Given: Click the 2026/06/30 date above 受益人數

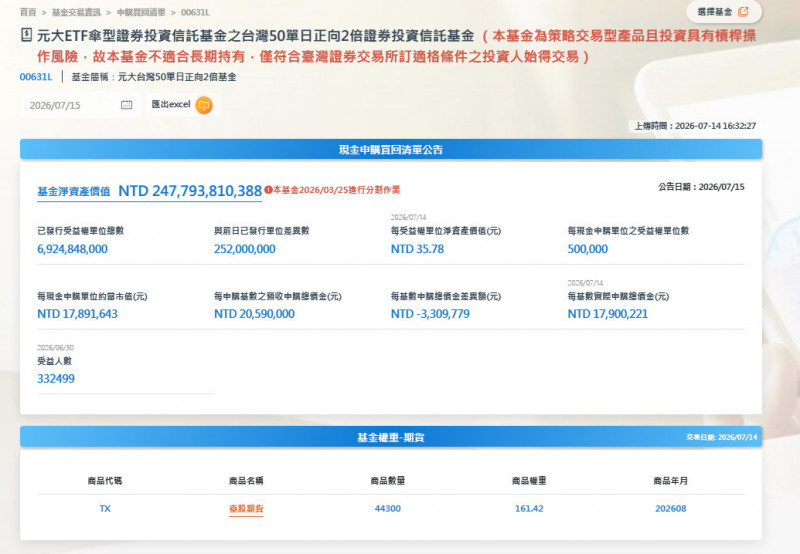Looking at the screenshot, I should point(56,347).
